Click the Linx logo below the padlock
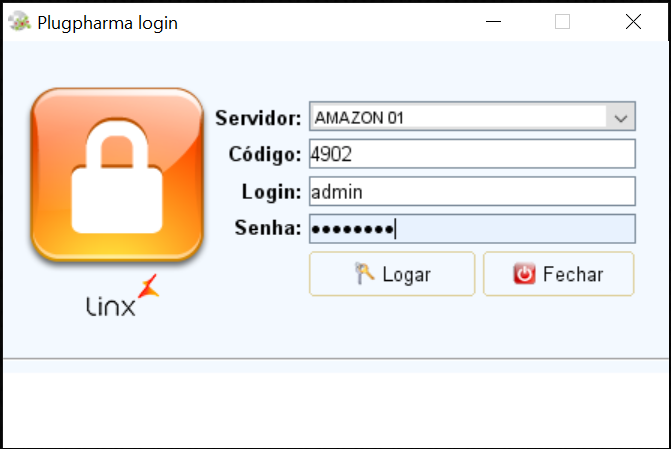 tap(122, 296)
